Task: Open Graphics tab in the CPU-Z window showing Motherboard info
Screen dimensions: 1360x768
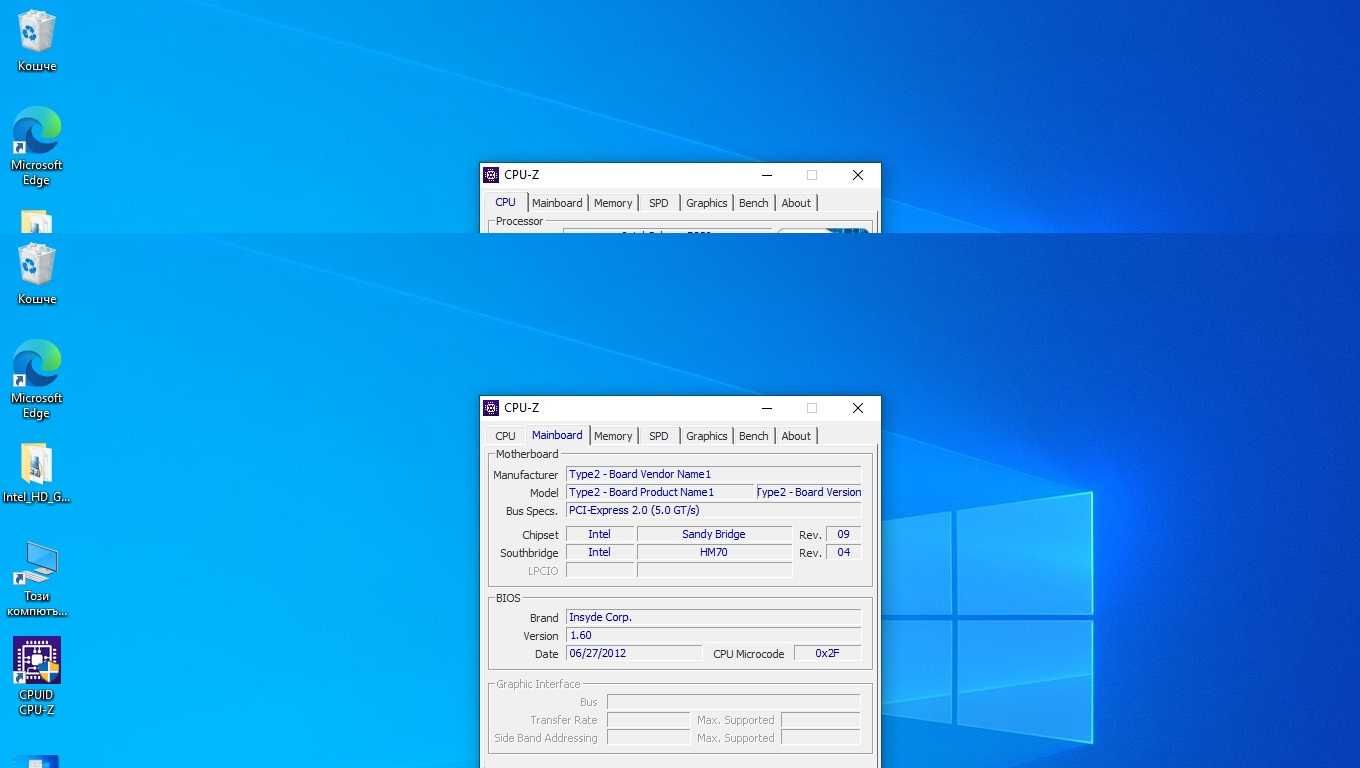Action: click(706, 436)
